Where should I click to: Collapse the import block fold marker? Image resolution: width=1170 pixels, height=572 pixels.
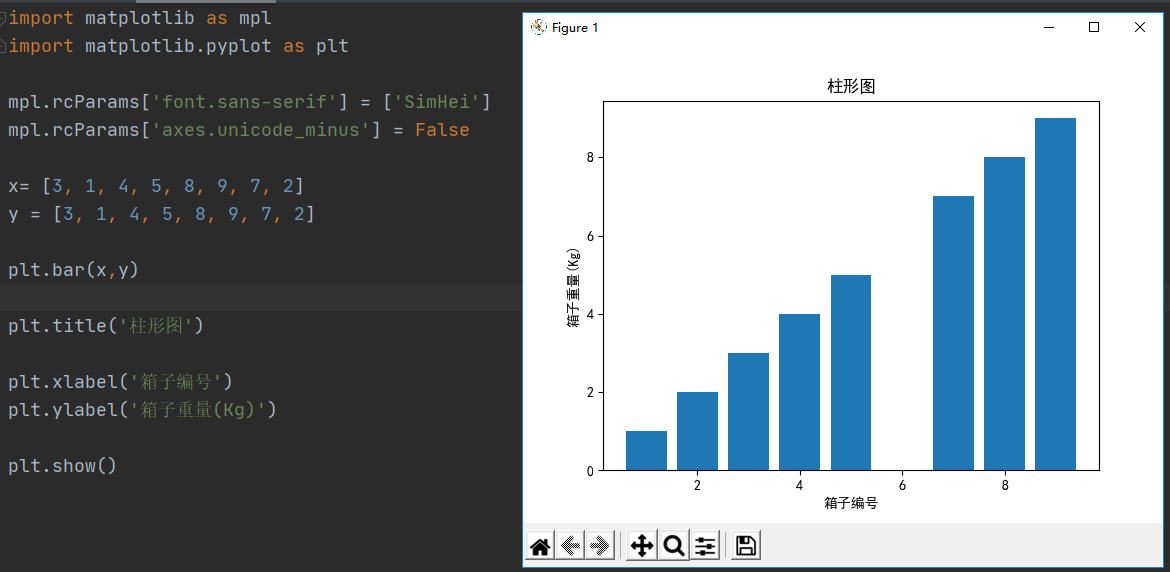point(3,18)
